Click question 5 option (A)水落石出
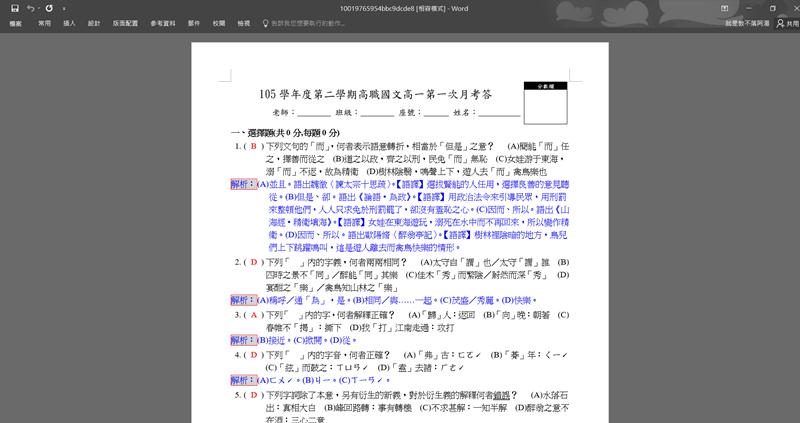 click(550, 395)
